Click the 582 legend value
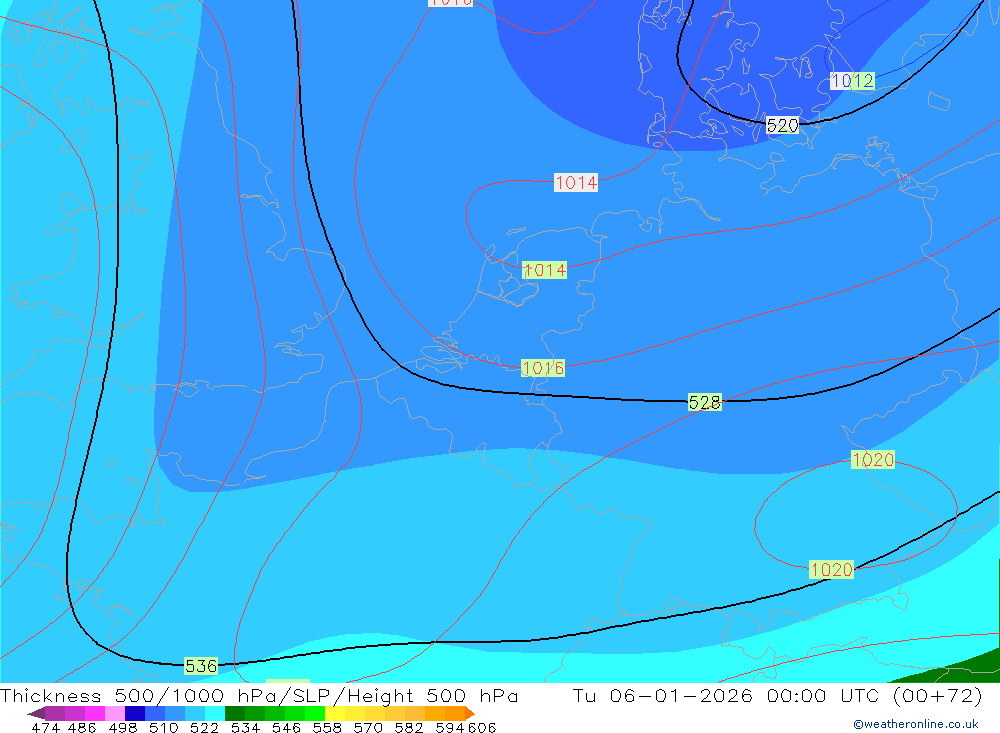Image resolution: width=1000 pixels, height=733 pixels. (409, 728)
